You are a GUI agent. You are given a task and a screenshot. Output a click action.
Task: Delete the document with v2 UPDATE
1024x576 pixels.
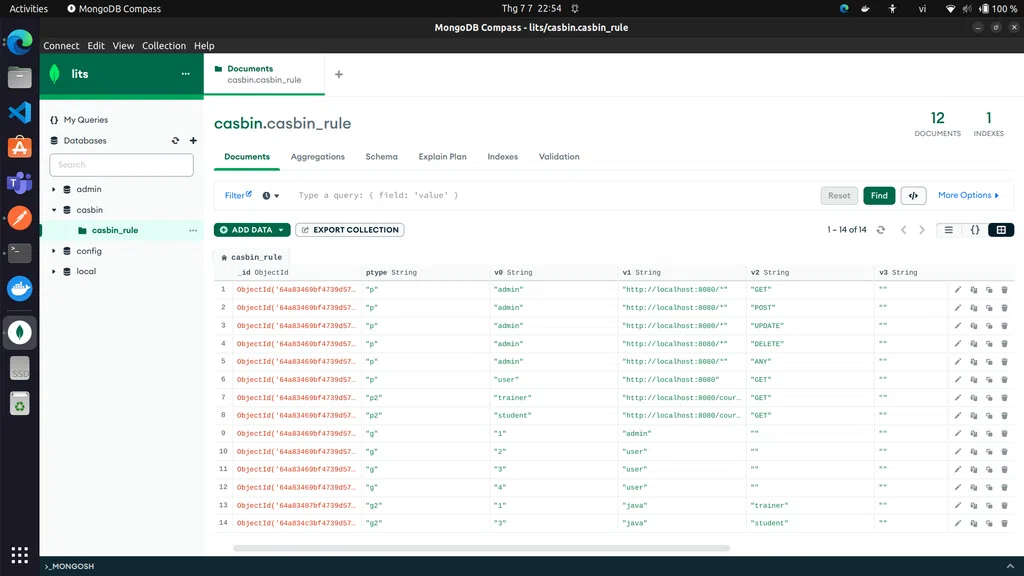click(1004, 326)
